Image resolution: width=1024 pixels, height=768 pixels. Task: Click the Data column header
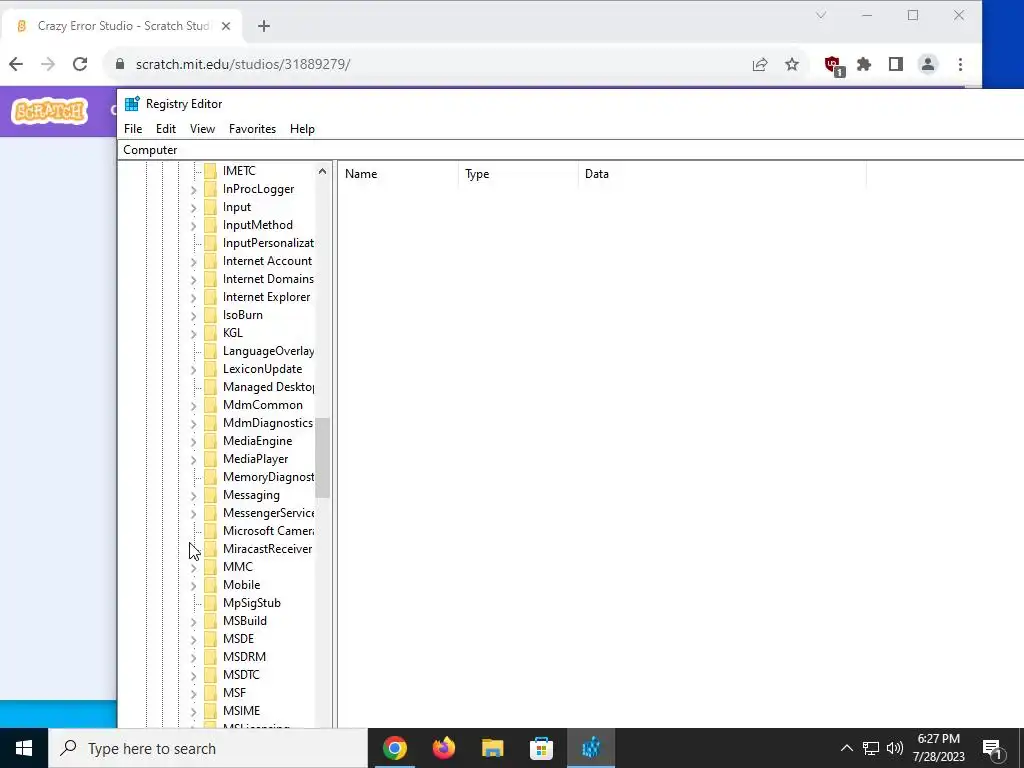(x=722, y=174)
